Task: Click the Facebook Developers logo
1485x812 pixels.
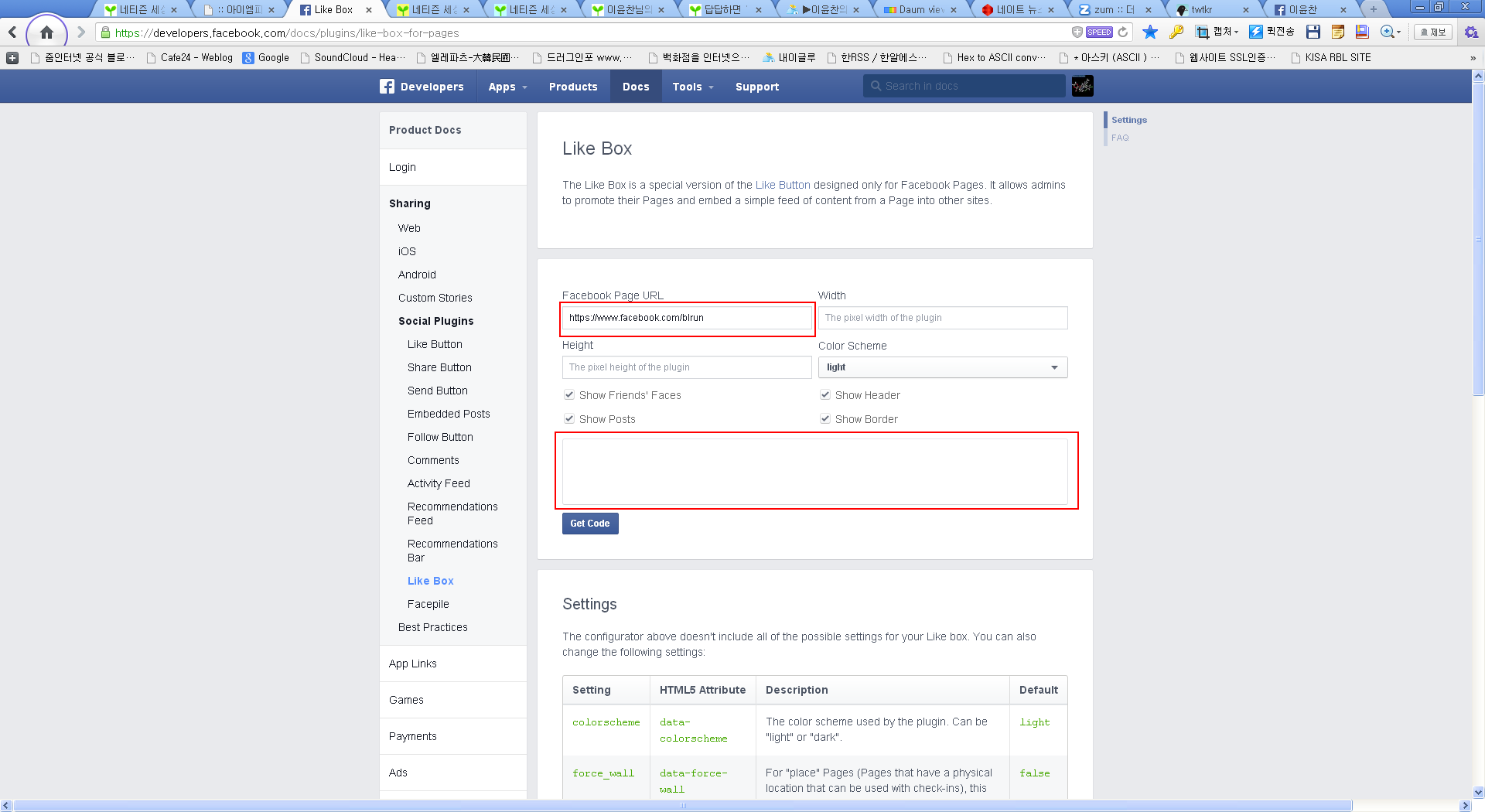Action: point(422,87)
